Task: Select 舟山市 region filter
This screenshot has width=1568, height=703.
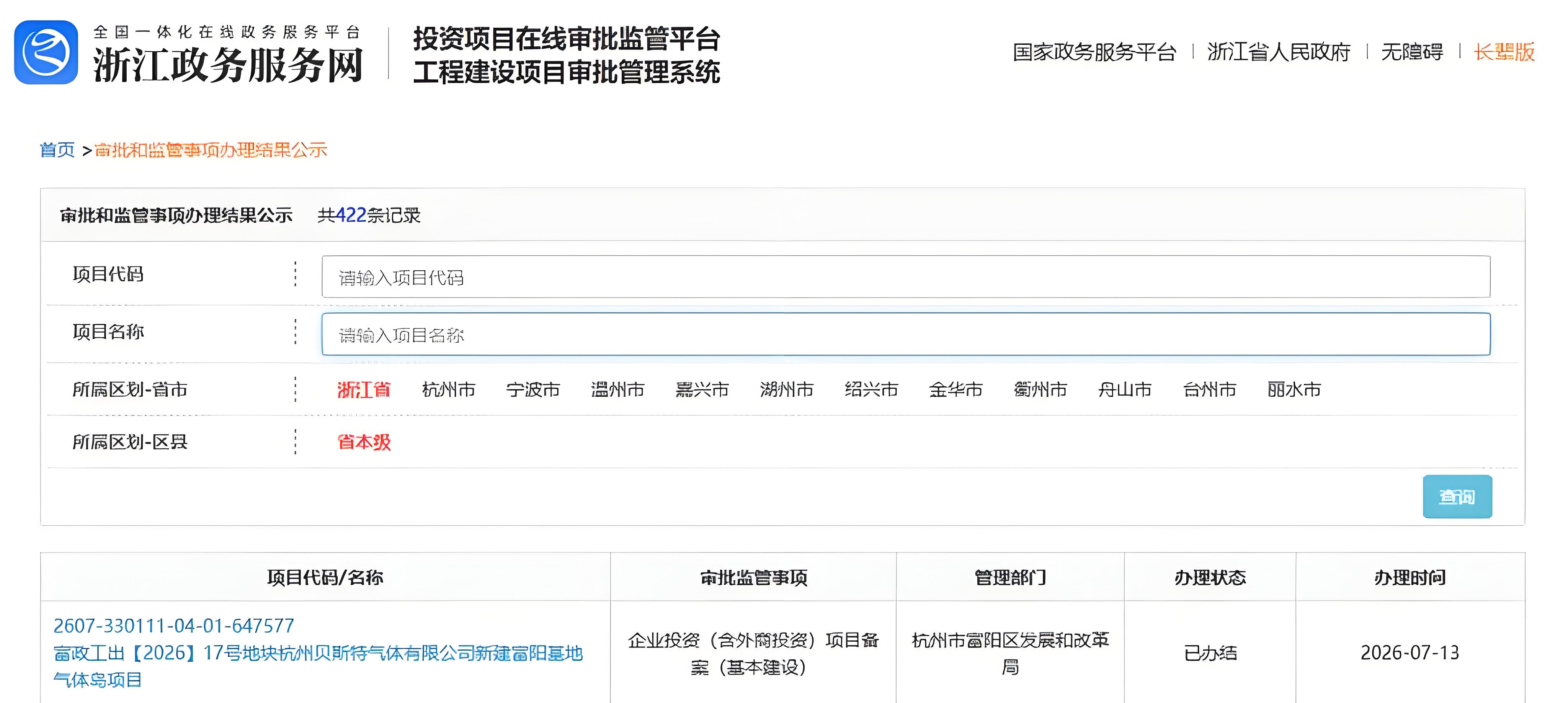Action: point(1125,389)
